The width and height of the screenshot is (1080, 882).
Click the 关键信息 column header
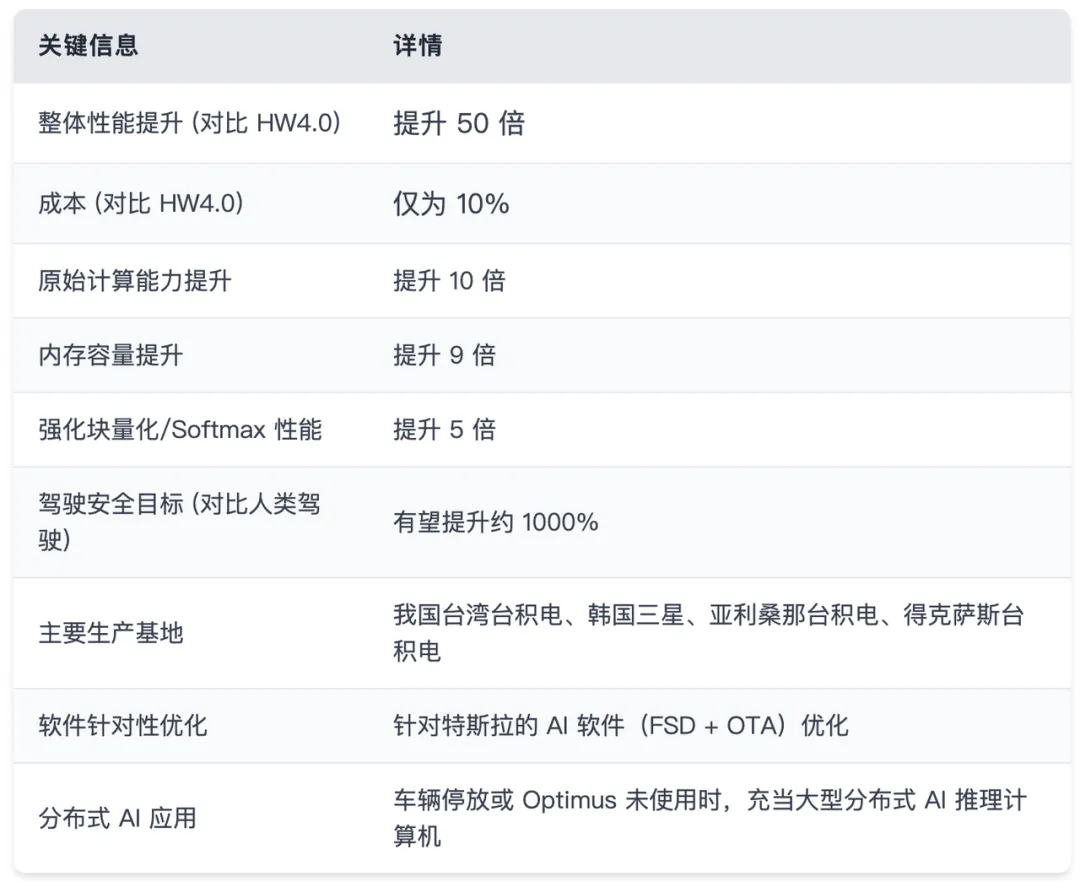88,46
